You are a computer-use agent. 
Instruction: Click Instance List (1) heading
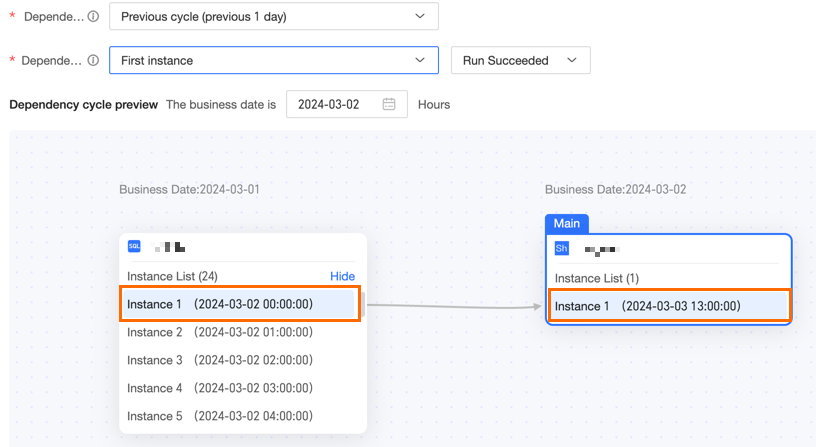tap(597, 278)
